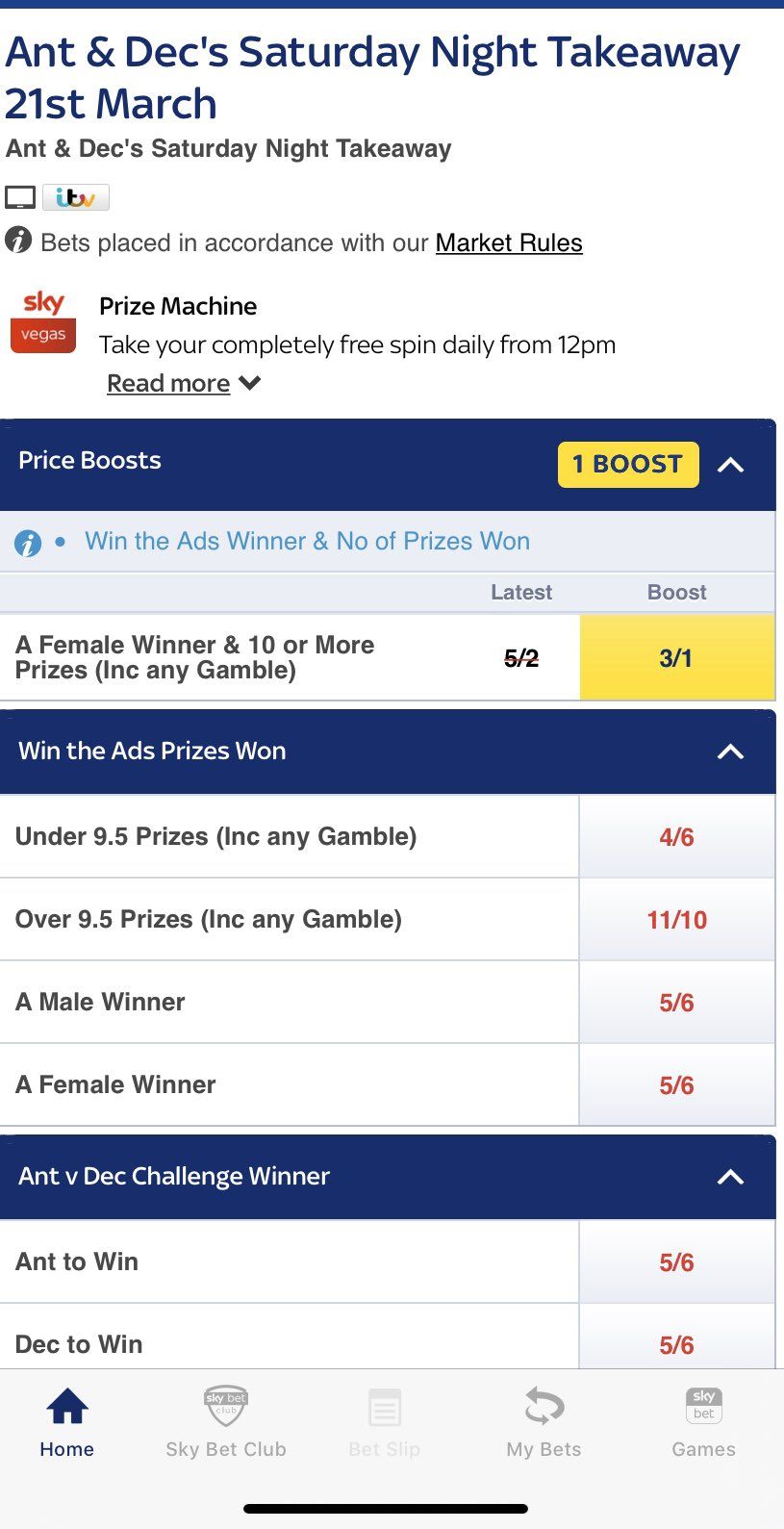Open Sky Bet Club shield icon
Screen dimensions: 784x1529
pyautogui.click(x=226, y=1408)
